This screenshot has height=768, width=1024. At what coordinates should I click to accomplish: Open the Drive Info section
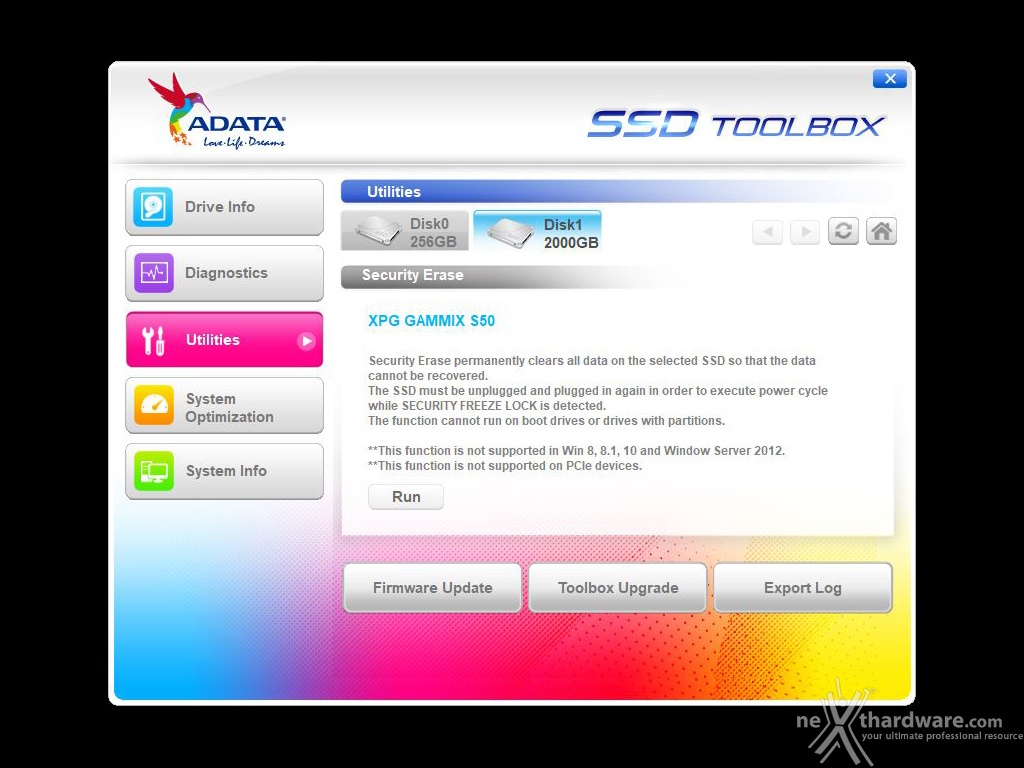tap(224, 207)
